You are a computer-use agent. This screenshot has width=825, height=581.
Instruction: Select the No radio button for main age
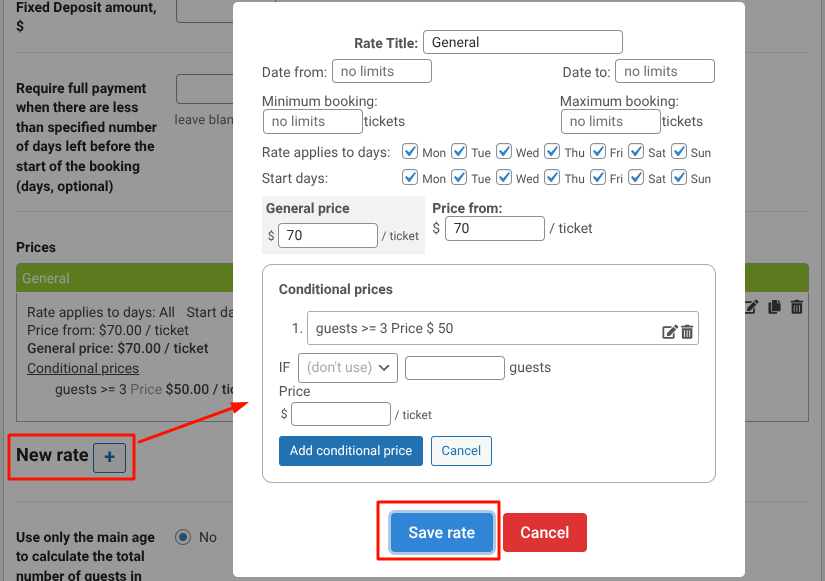click(x=183, y=537)
